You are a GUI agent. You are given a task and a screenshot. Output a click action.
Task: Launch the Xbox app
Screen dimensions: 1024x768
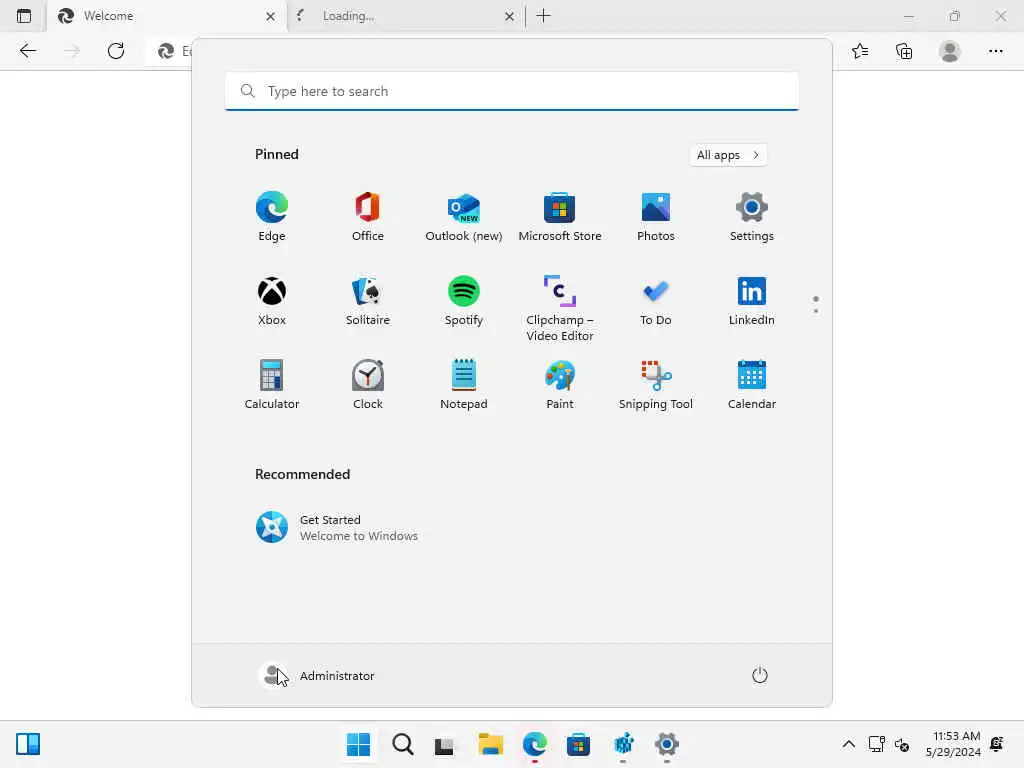coord(272,301)
